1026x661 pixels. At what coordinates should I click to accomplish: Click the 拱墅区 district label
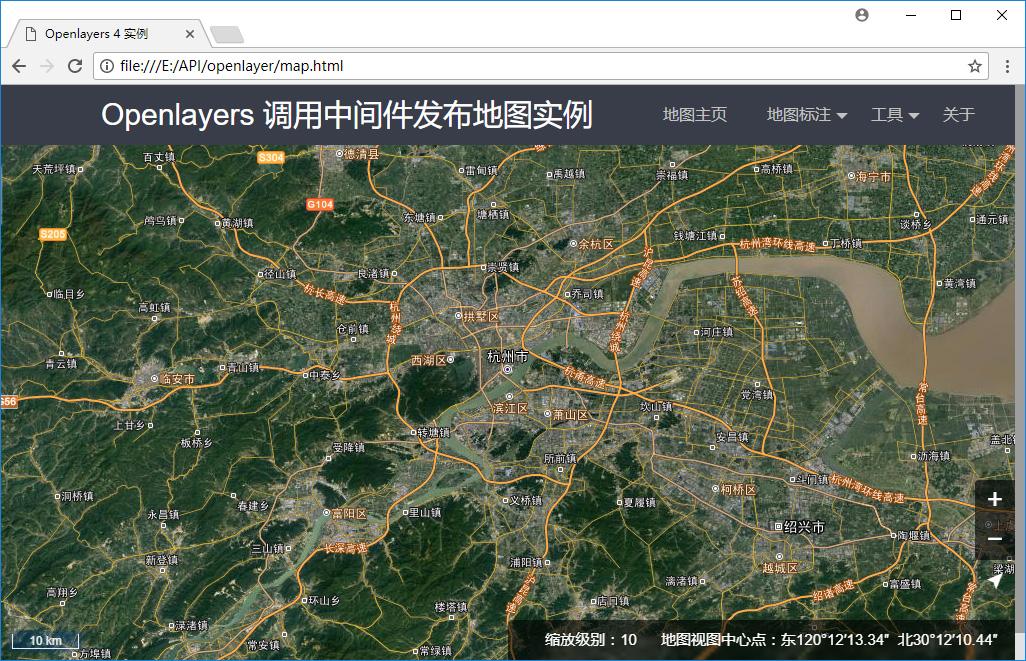point(482,317)
